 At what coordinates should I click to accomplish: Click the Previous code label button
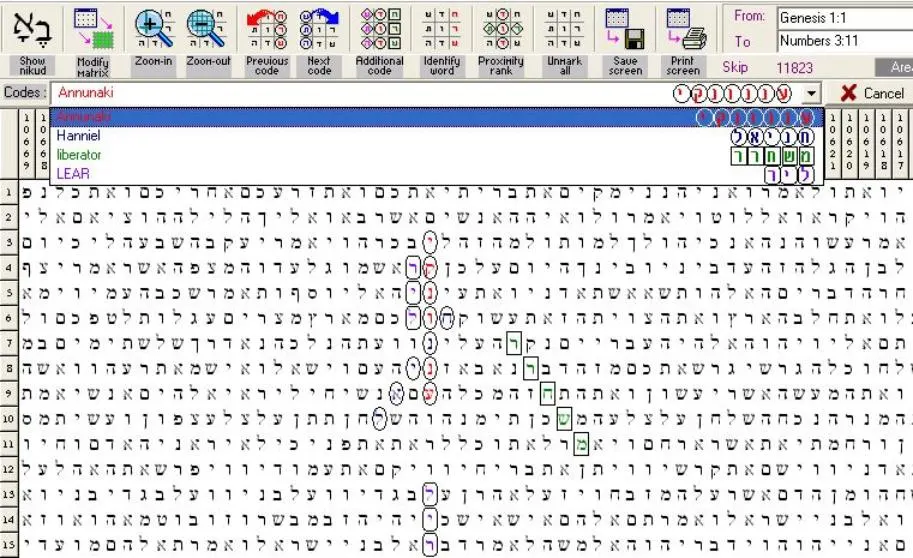[x=267, y=66]
